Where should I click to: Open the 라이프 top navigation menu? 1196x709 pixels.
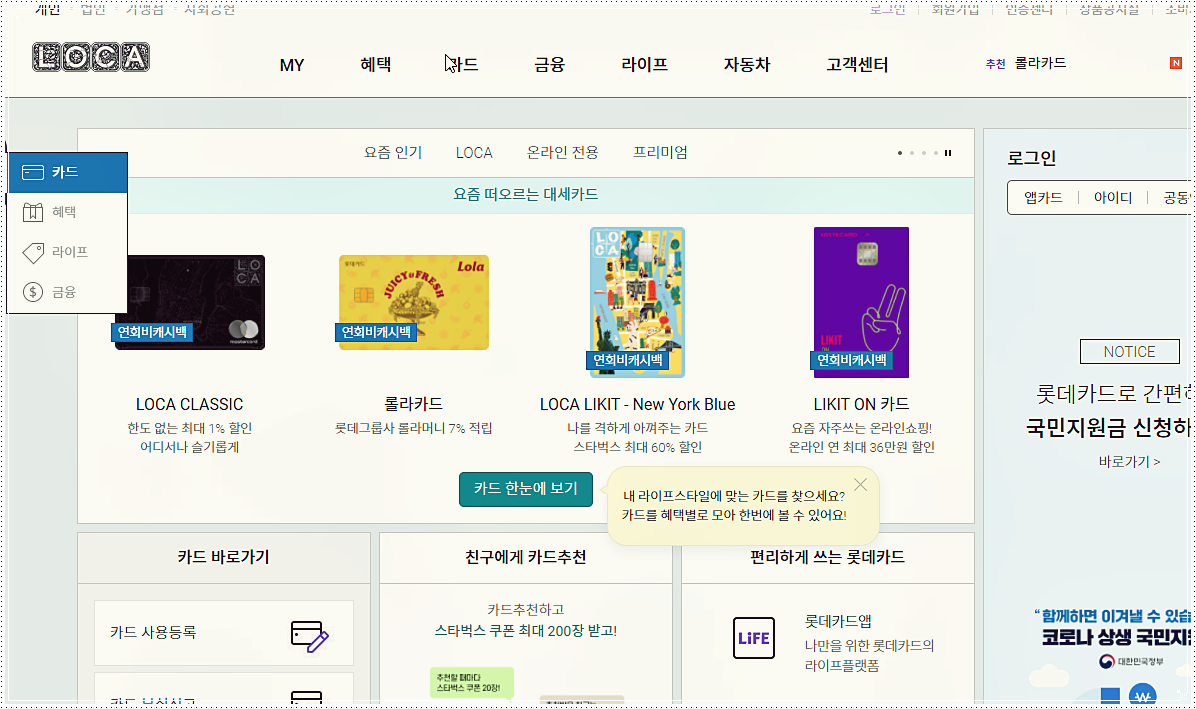645,65
